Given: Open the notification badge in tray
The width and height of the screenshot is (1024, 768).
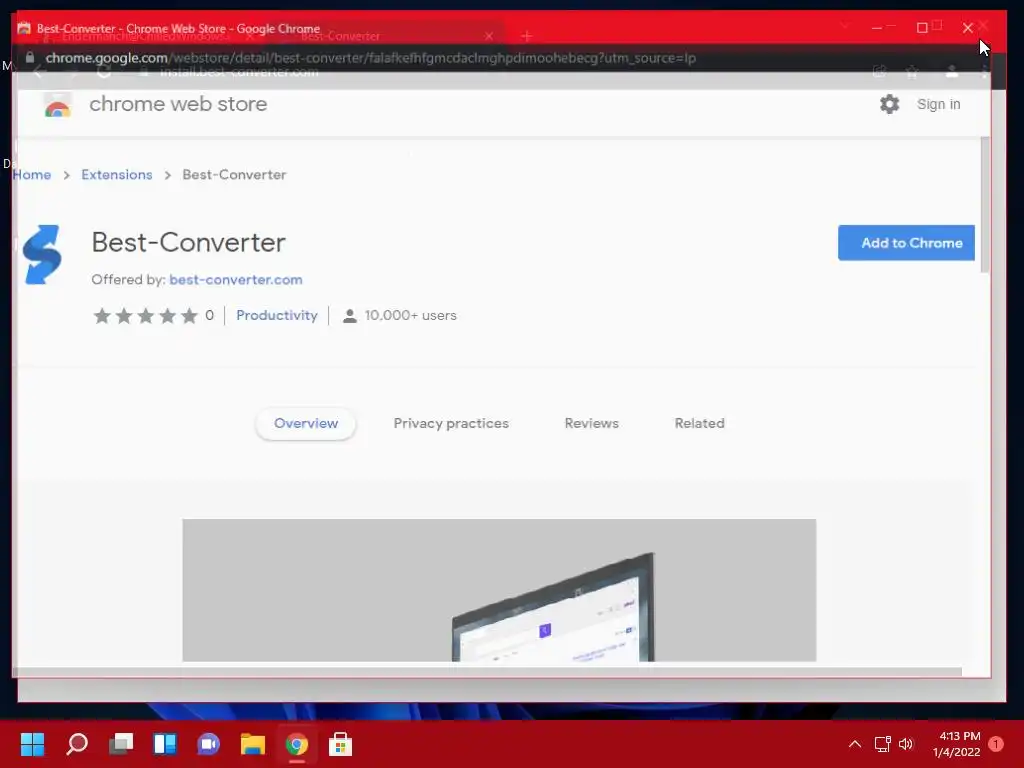Looking at the screenshot, I should point(996,744).
